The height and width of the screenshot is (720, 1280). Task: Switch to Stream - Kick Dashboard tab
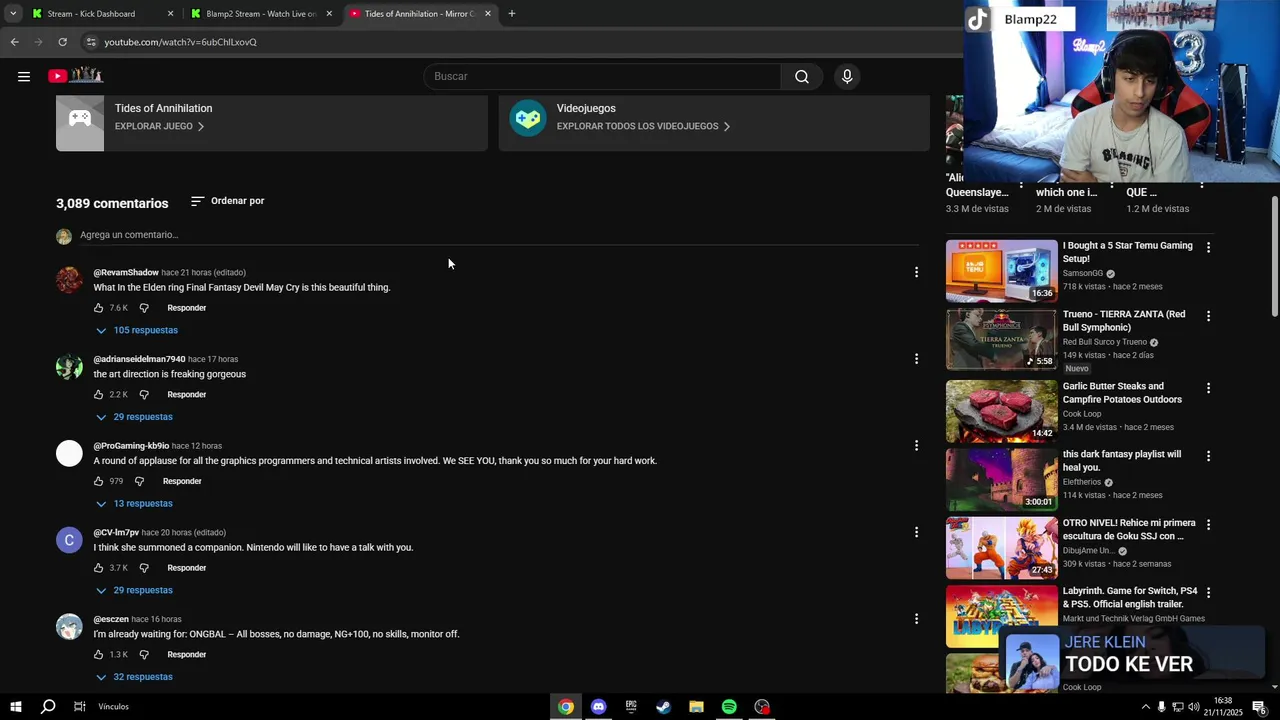pyautogui.click(x=102, y=14)
